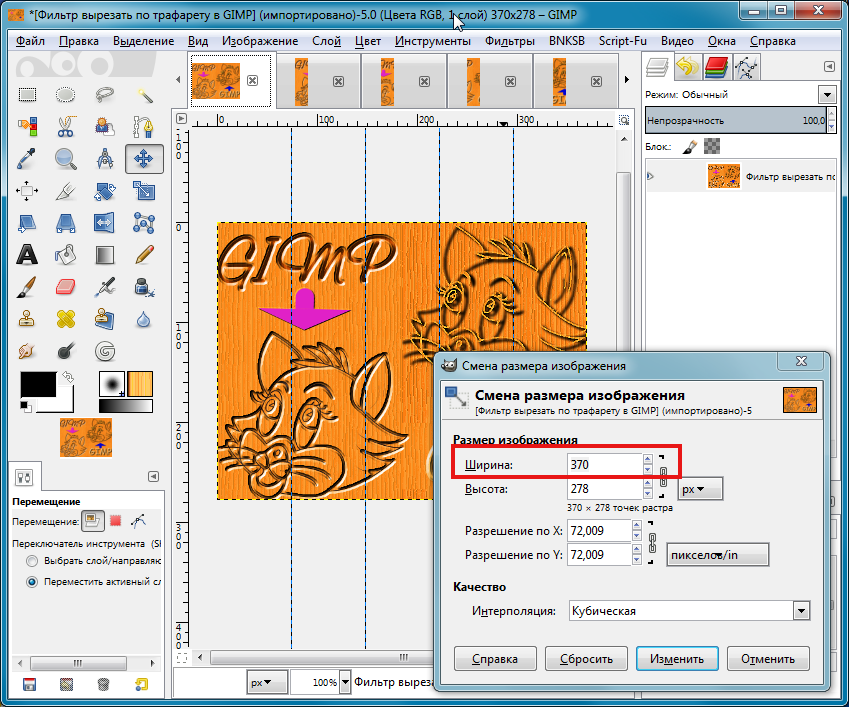Select the Paintbrush tool
The height and width of the screenshot is (707, 849).
click(x=27, y=287)
